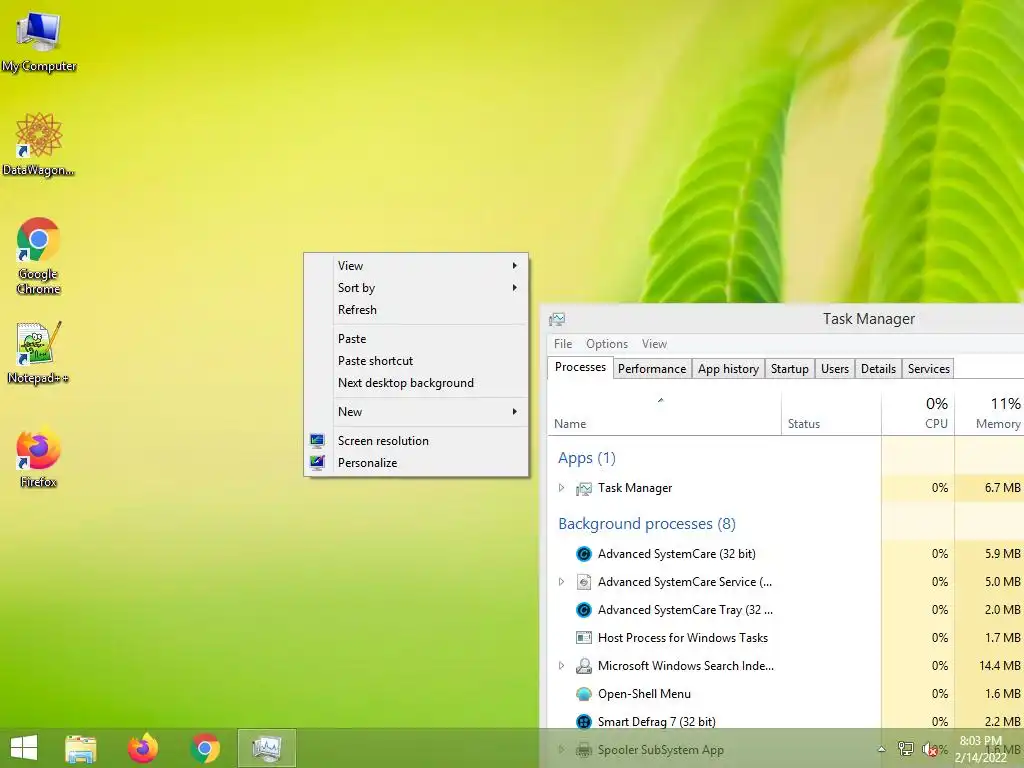The image size is (1024, 768).
Task: Sort processes by CPU column
Action: 918,414
